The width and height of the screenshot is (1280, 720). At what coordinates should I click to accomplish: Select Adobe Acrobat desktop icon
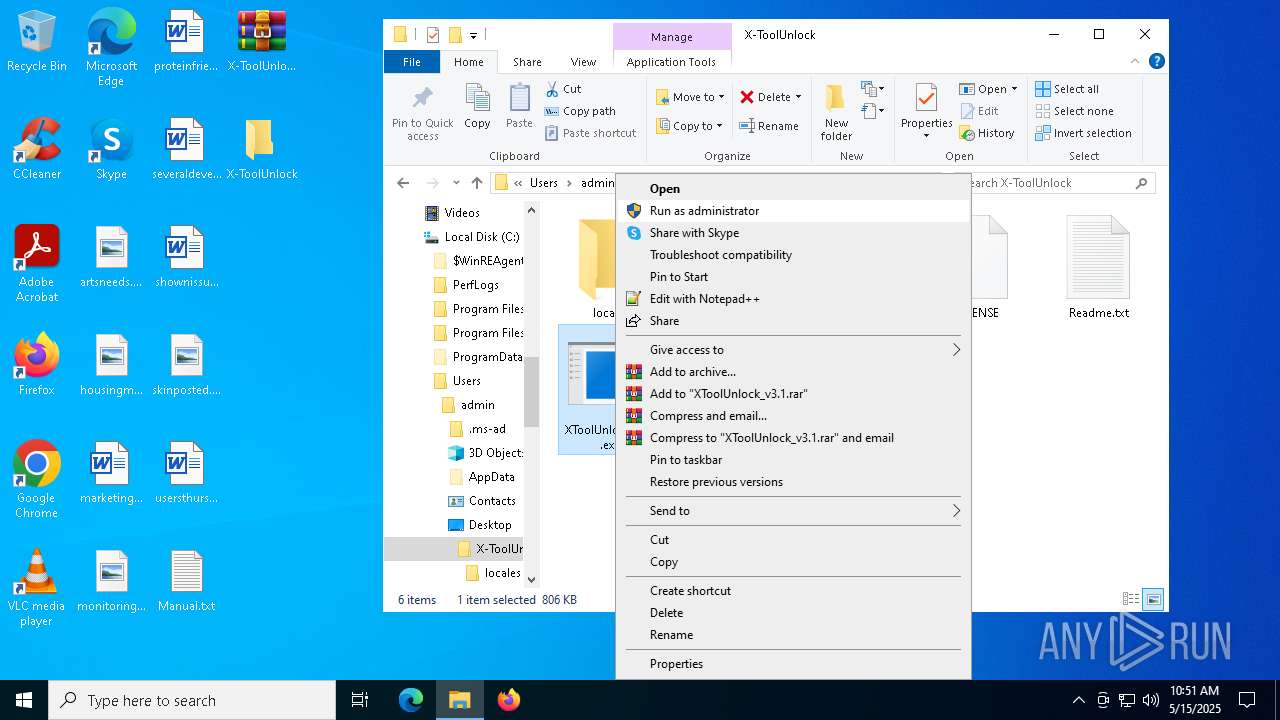click(37, 264)
